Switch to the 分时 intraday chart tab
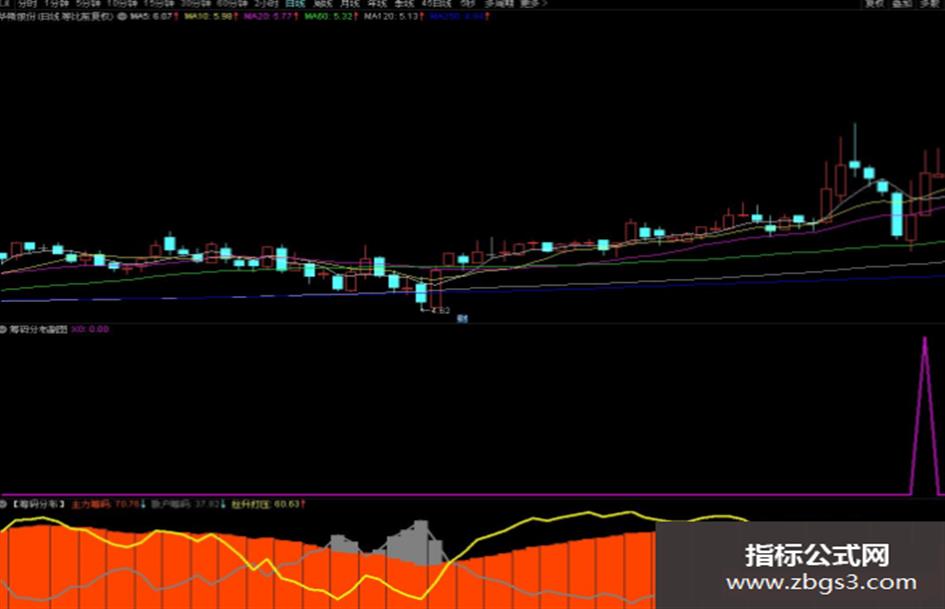Screen dimensions: 945x609 pos(28,4)
